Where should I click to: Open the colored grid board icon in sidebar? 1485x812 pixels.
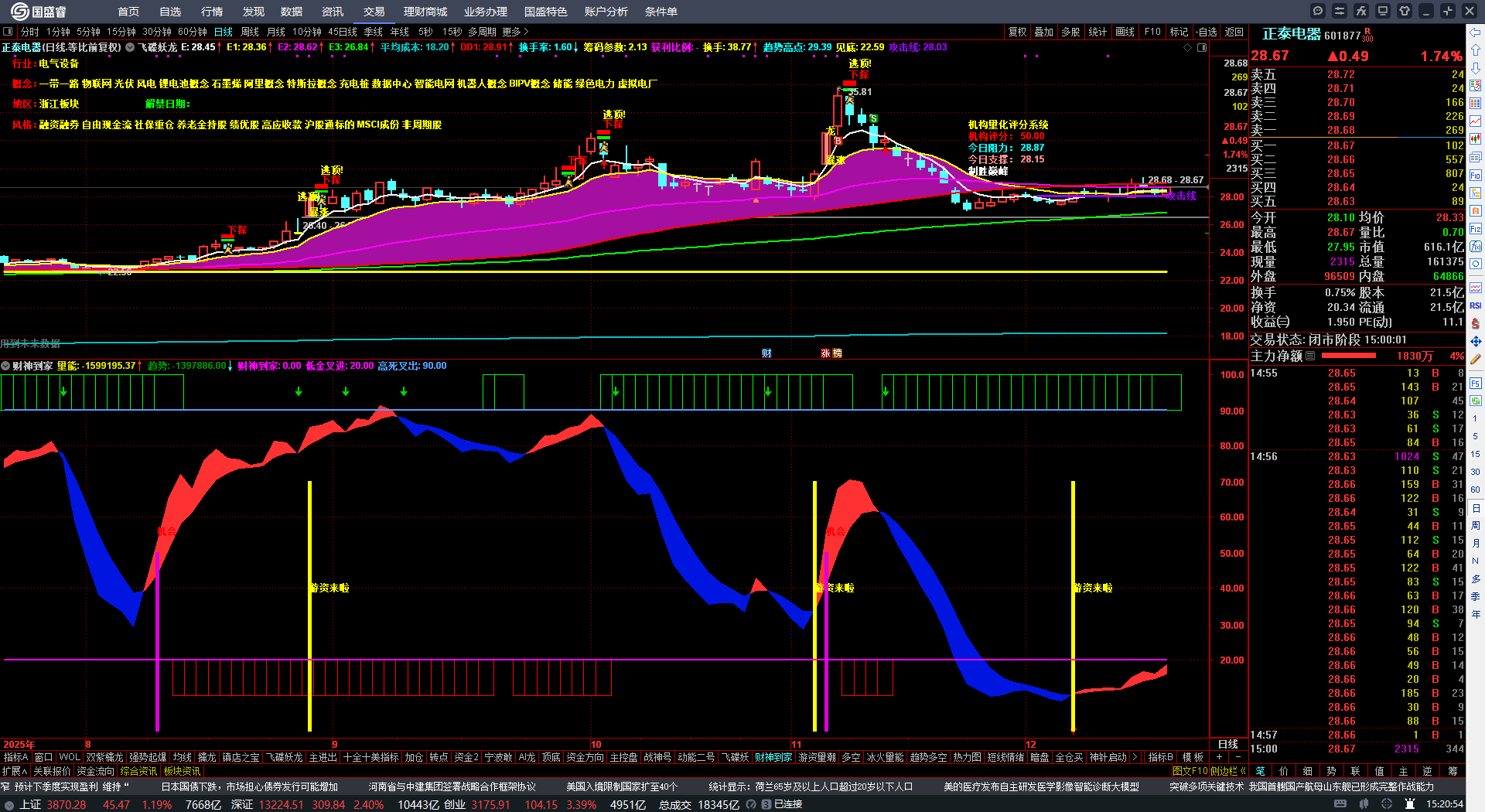click(1476, 104)
